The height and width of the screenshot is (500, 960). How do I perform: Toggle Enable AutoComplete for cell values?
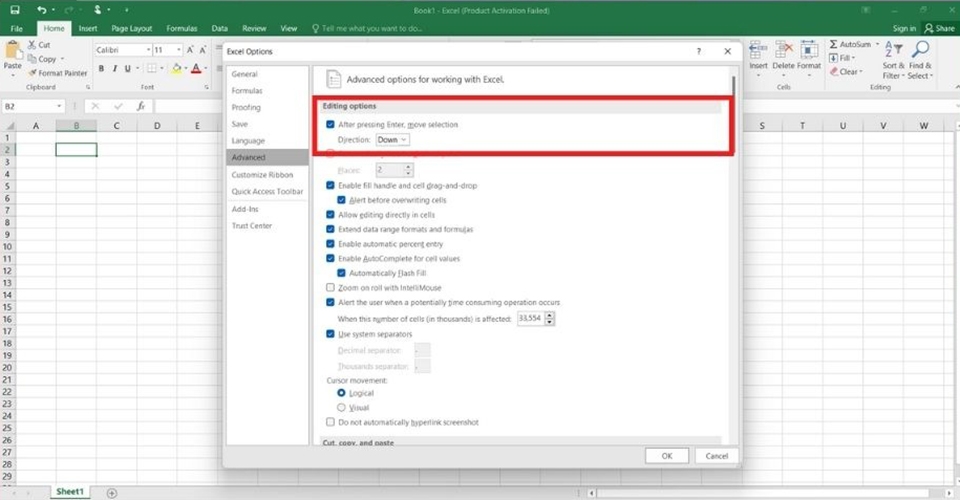(331, 258)
